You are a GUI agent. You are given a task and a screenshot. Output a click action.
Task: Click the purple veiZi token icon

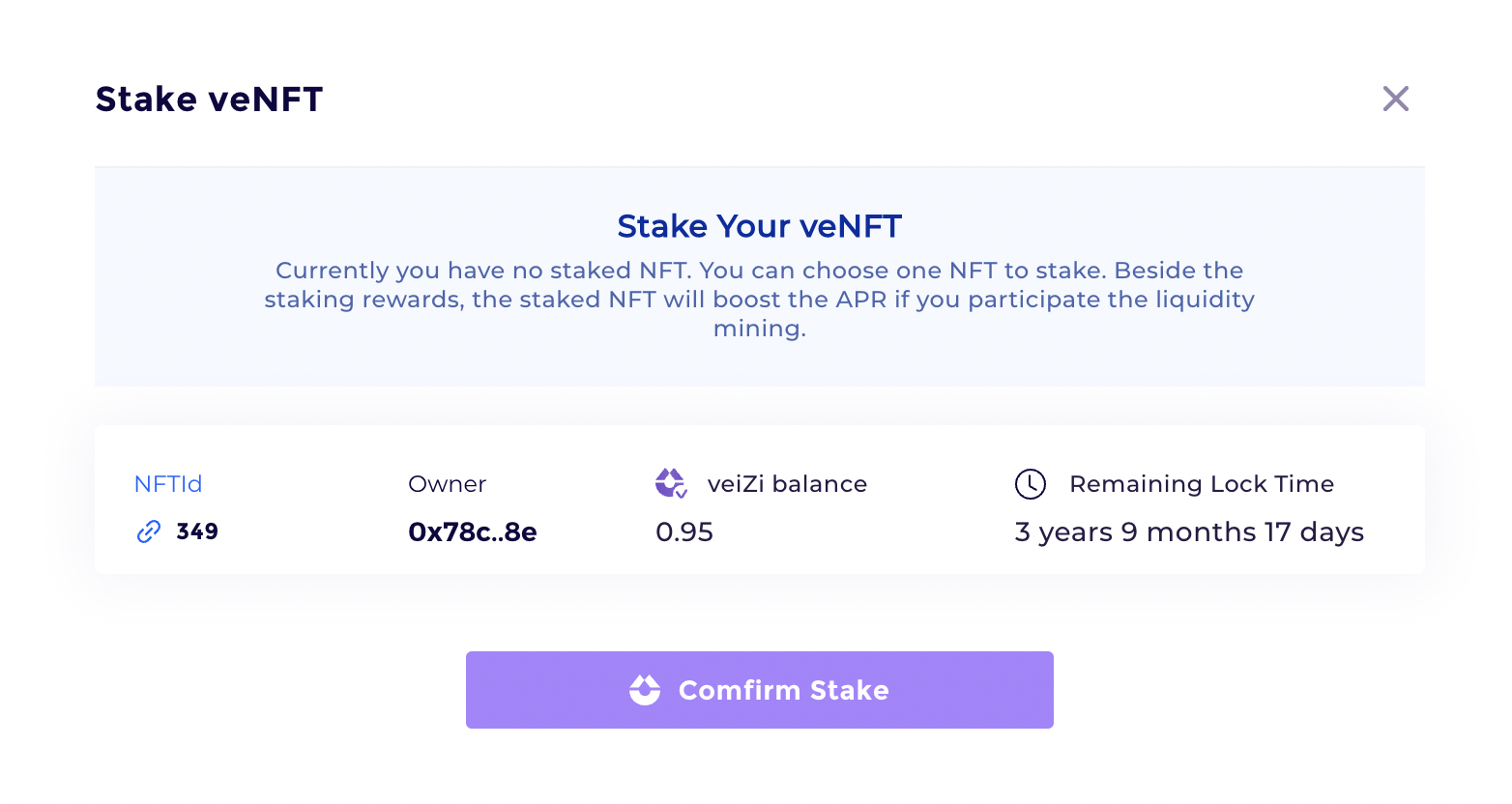pyautogui.click(x=670, y=483)
